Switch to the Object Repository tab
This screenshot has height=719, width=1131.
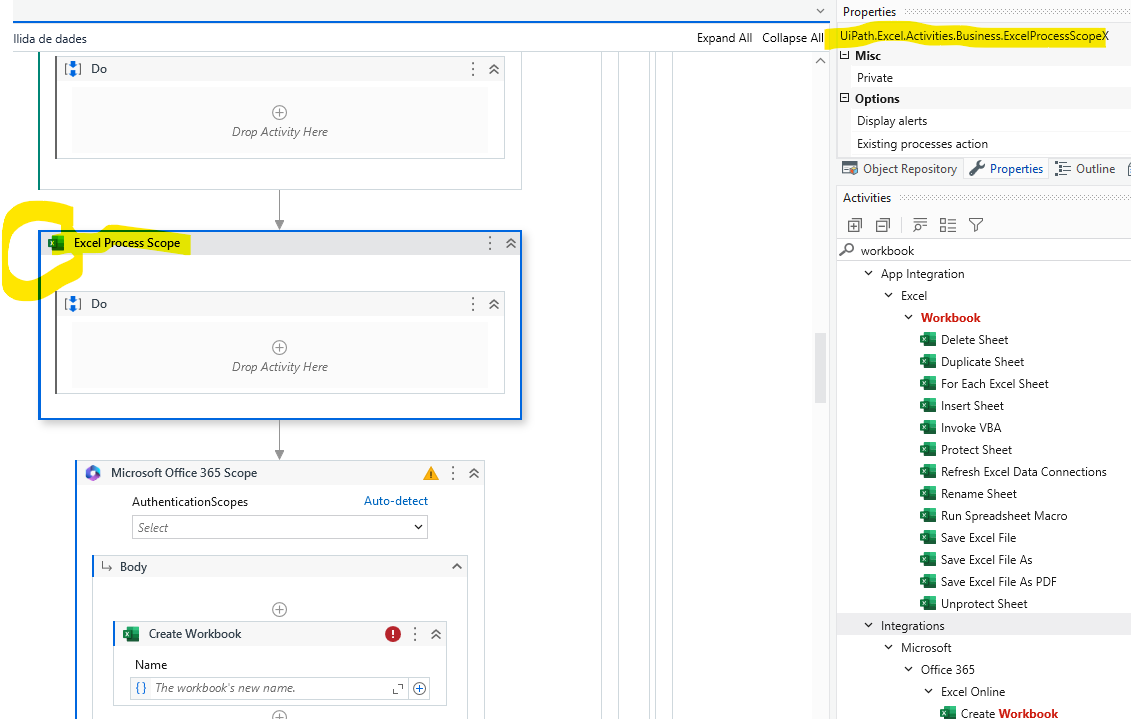899,169
